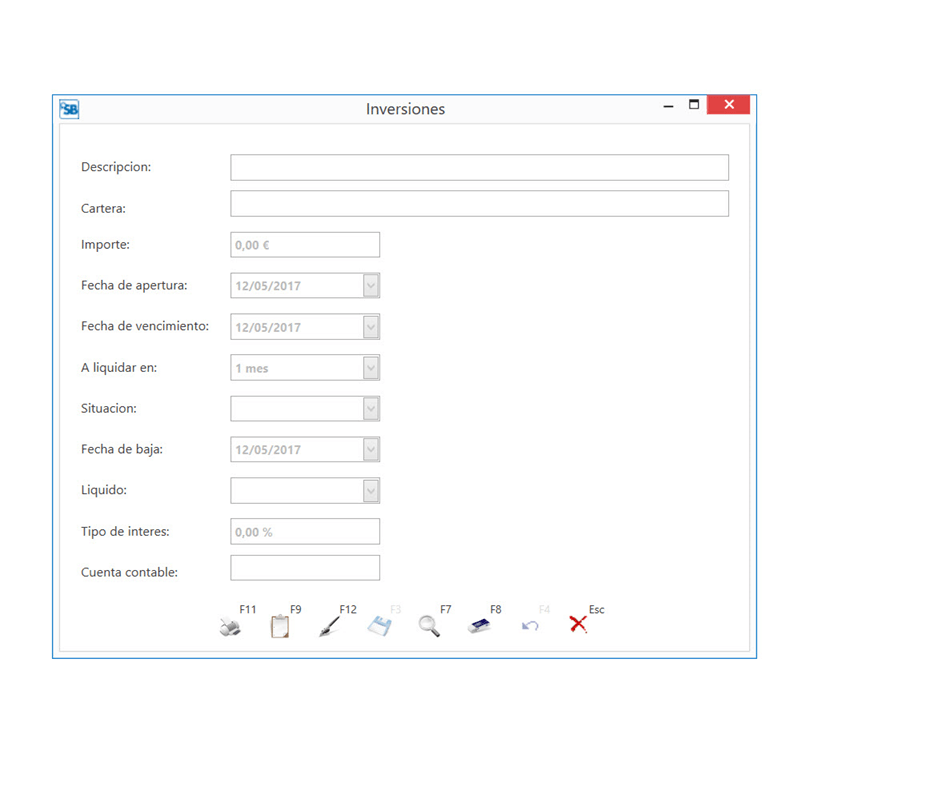Open the Fecha de baja date dropdown

tap(371, 450)
